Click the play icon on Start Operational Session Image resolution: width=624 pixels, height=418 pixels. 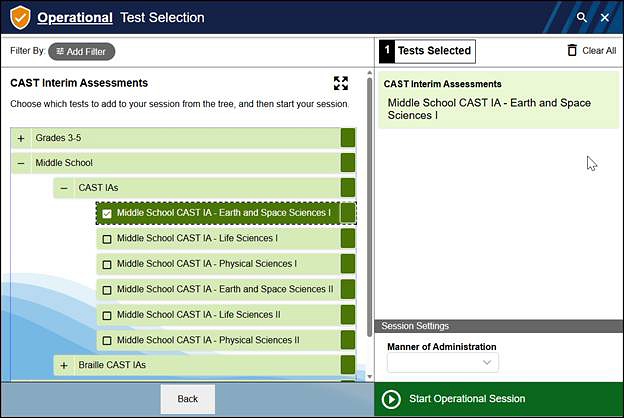(x=391, y=399)
